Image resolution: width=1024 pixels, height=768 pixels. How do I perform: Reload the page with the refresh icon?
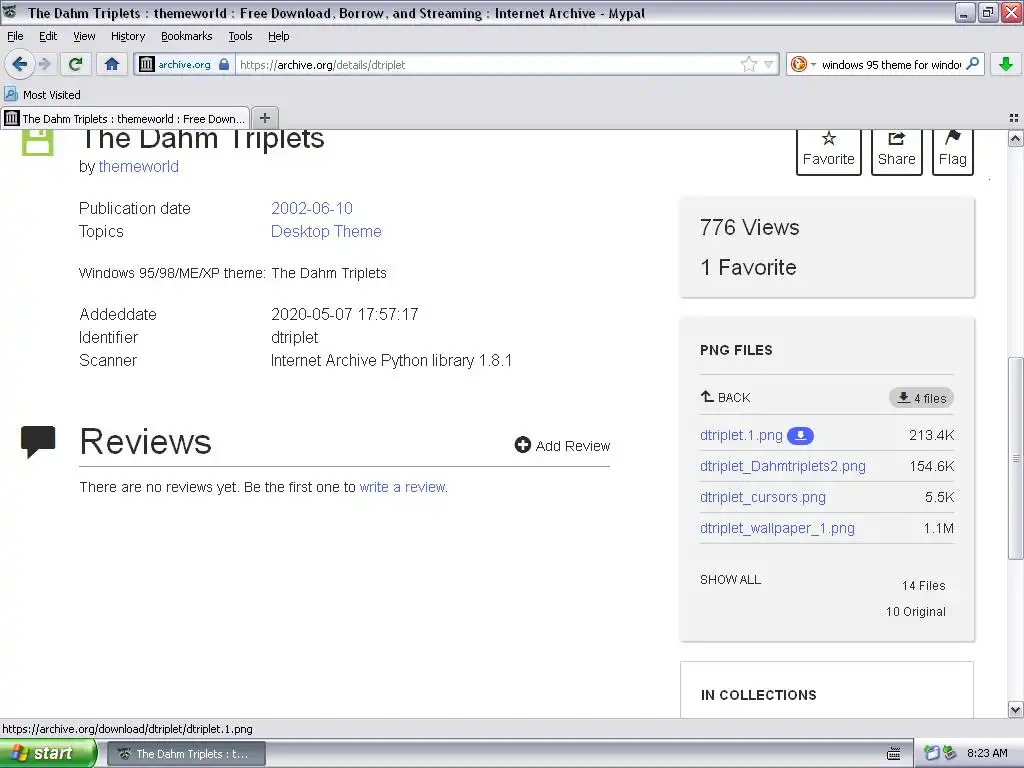(76, 64)
